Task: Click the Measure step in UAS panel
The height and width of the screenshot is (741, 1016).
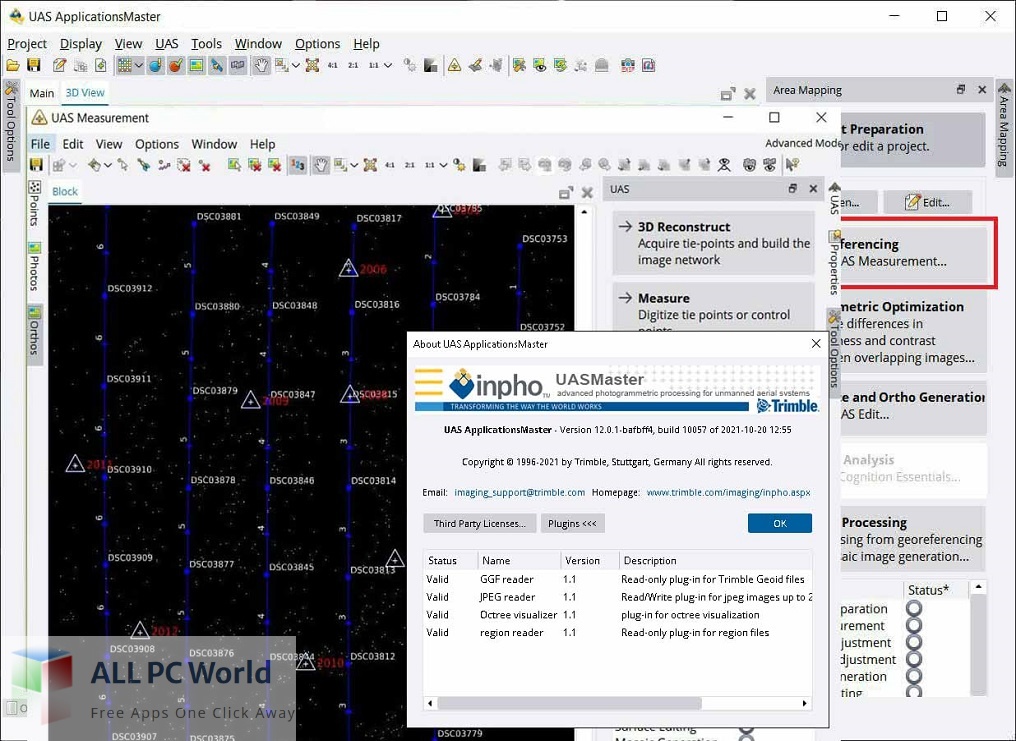Action: pos(713,307)
